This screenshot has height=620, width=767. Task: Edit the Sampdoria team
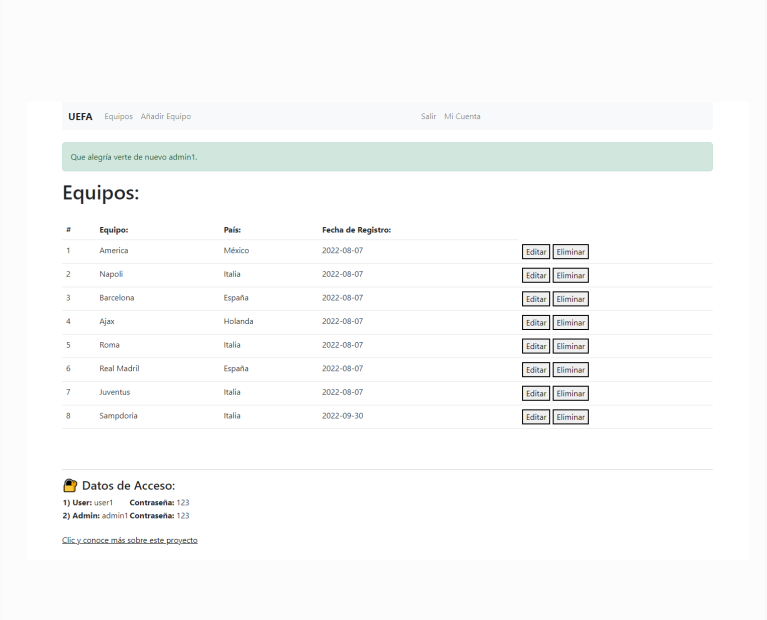(x=536, y=417)
